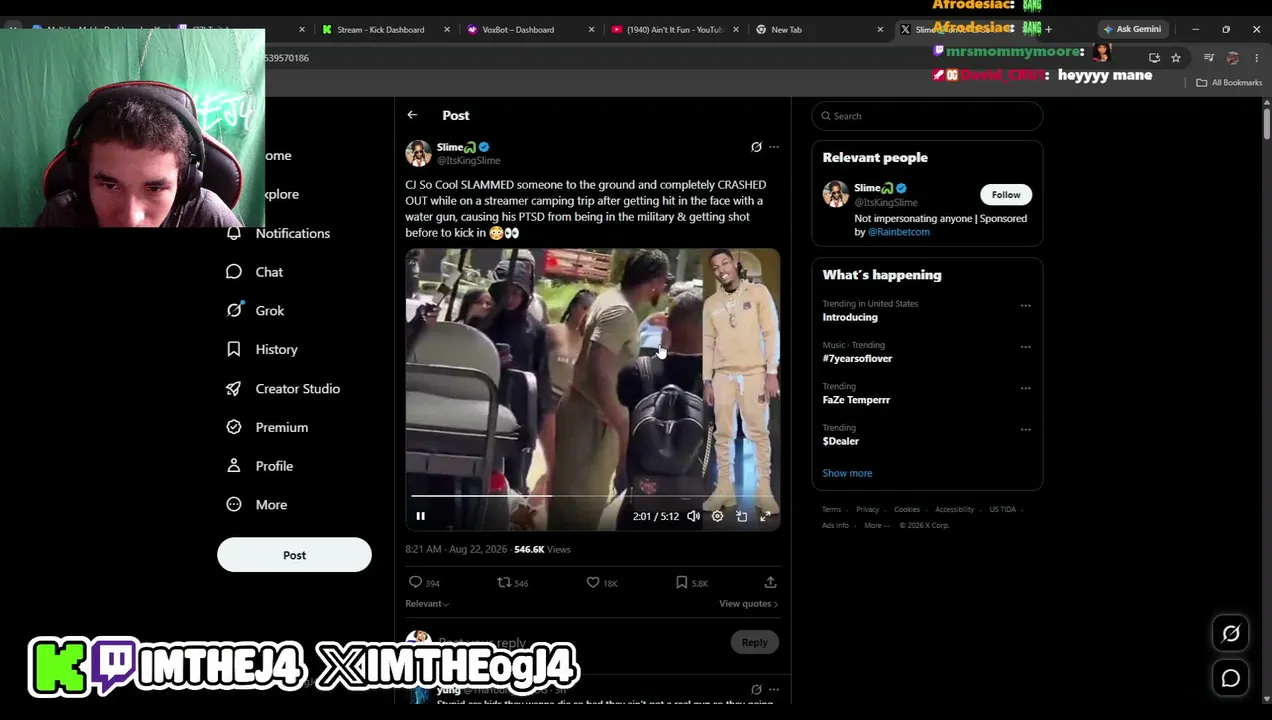Open Chat in the sidebar
This screenshot has width=1272, height=720.
(x=255, y=272)
